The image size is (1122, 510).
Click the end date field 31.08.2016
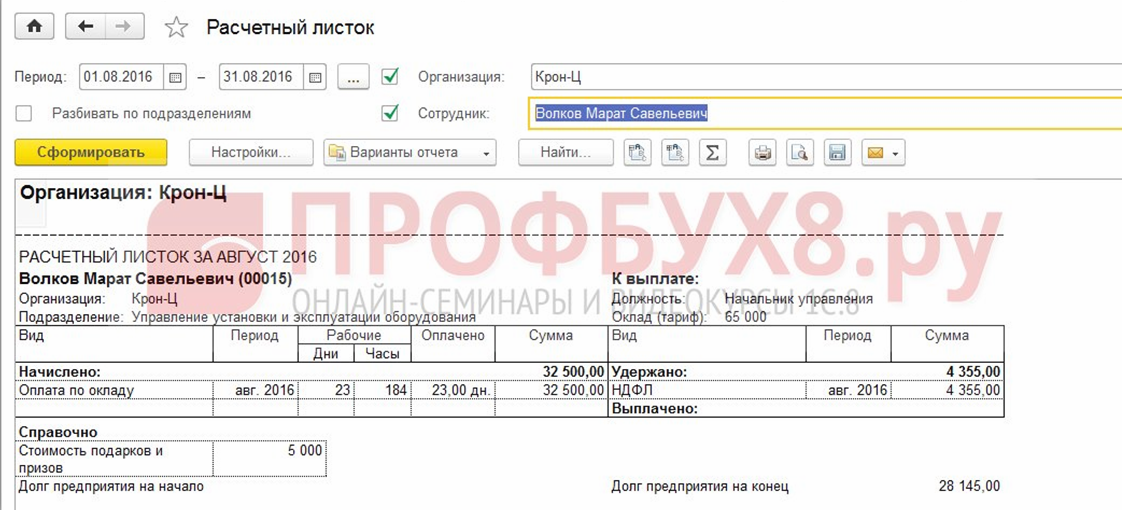(x=262, y=77)
